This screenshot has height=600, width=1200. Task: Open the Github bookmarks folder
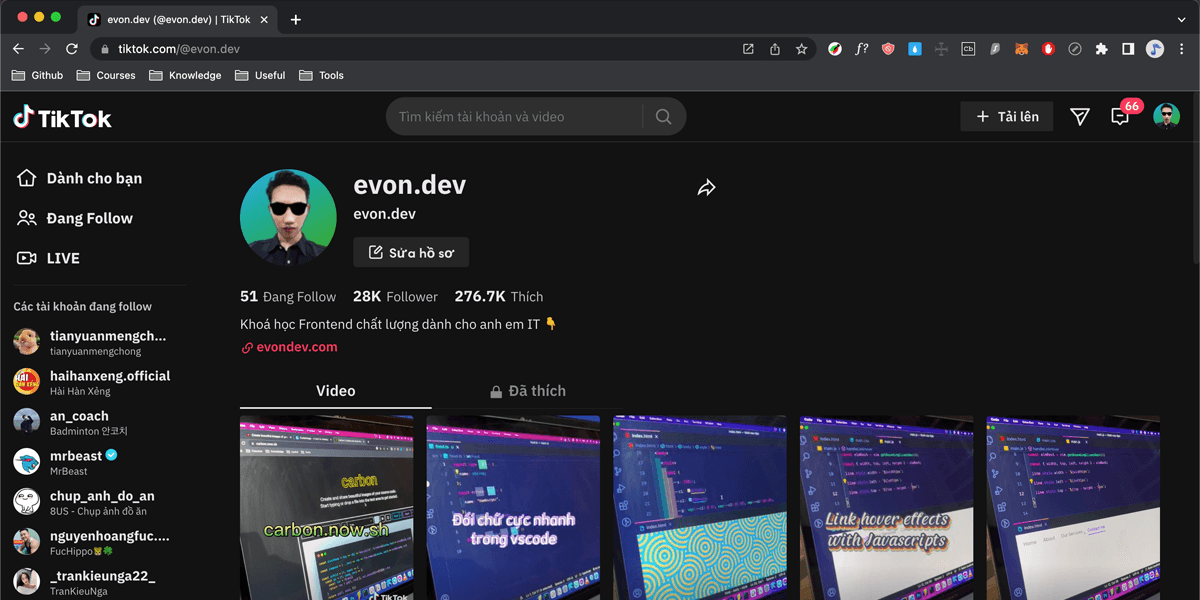point(37,75)
